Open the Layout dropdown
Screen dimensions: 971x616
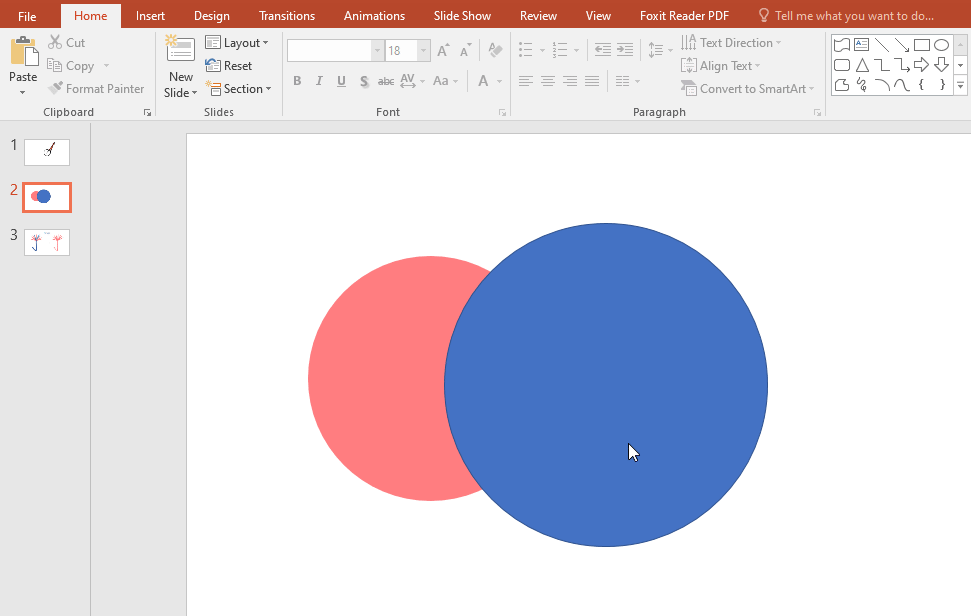pos(238,42)
